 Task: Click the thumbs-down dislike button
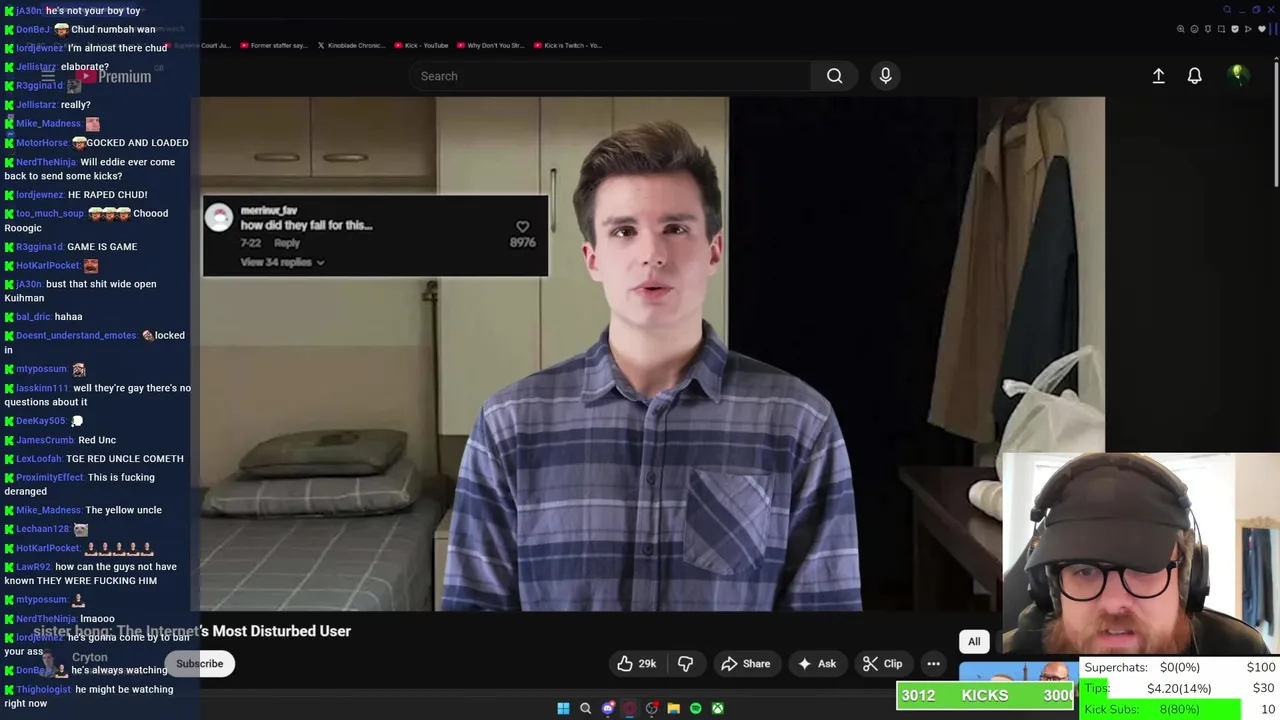[x=685, y=664]
